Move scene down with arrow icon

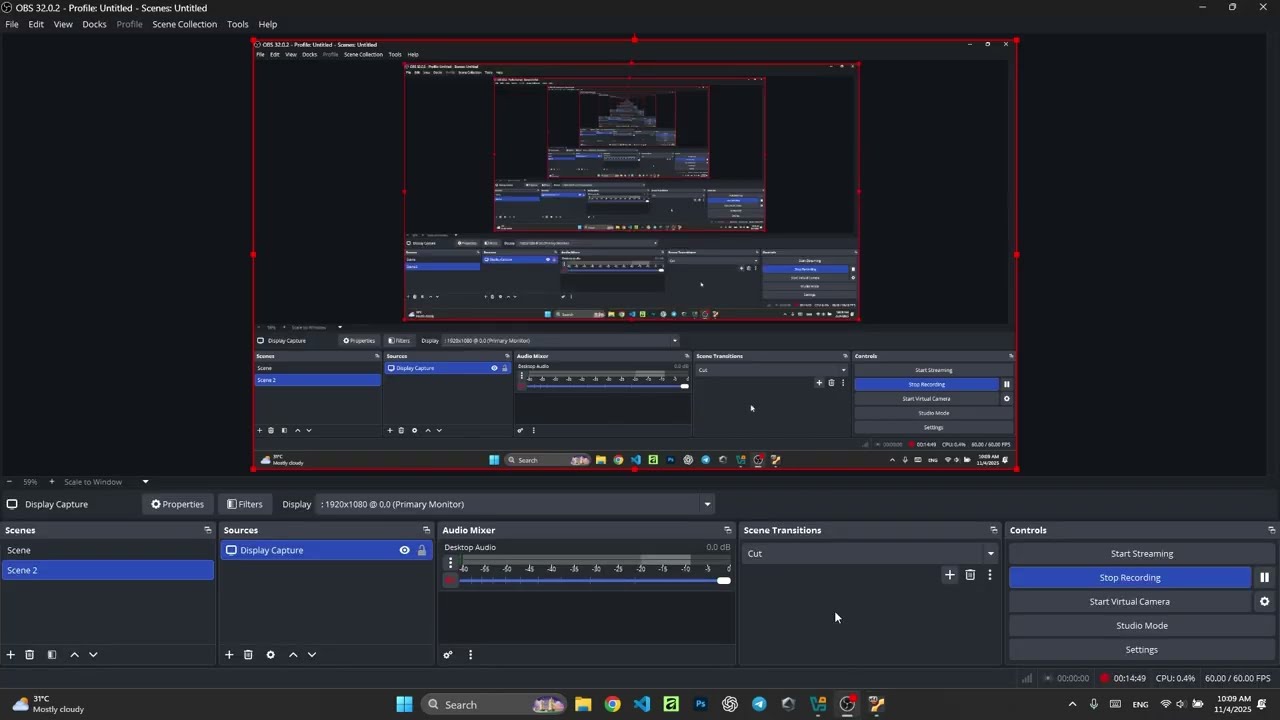coord(93,655)
